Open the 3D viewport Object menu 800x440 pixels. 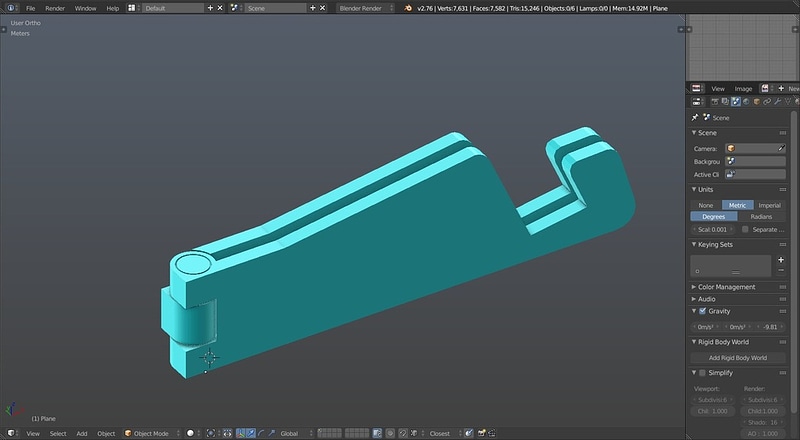(x=106, y=433)
